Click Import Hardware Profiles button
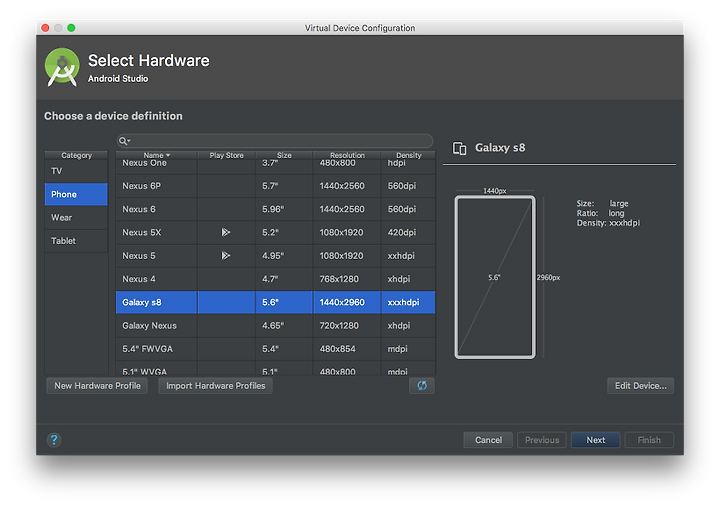This screenshot has height=507, width=720. pos(215,386)
